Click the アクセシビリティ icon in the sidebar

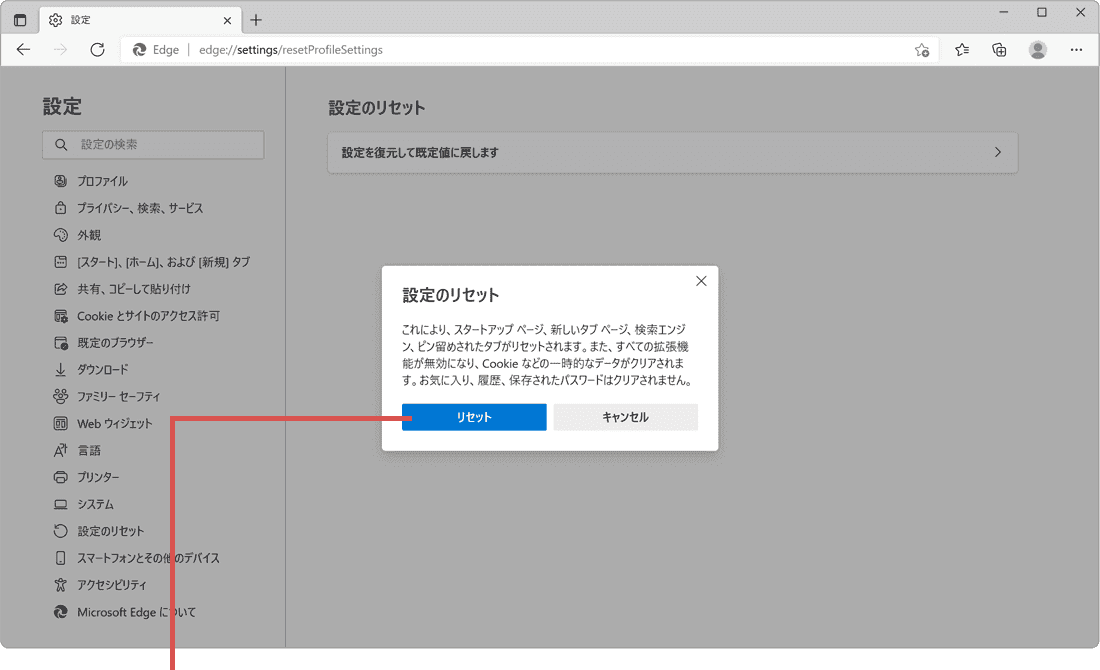[x=58, y=585]
